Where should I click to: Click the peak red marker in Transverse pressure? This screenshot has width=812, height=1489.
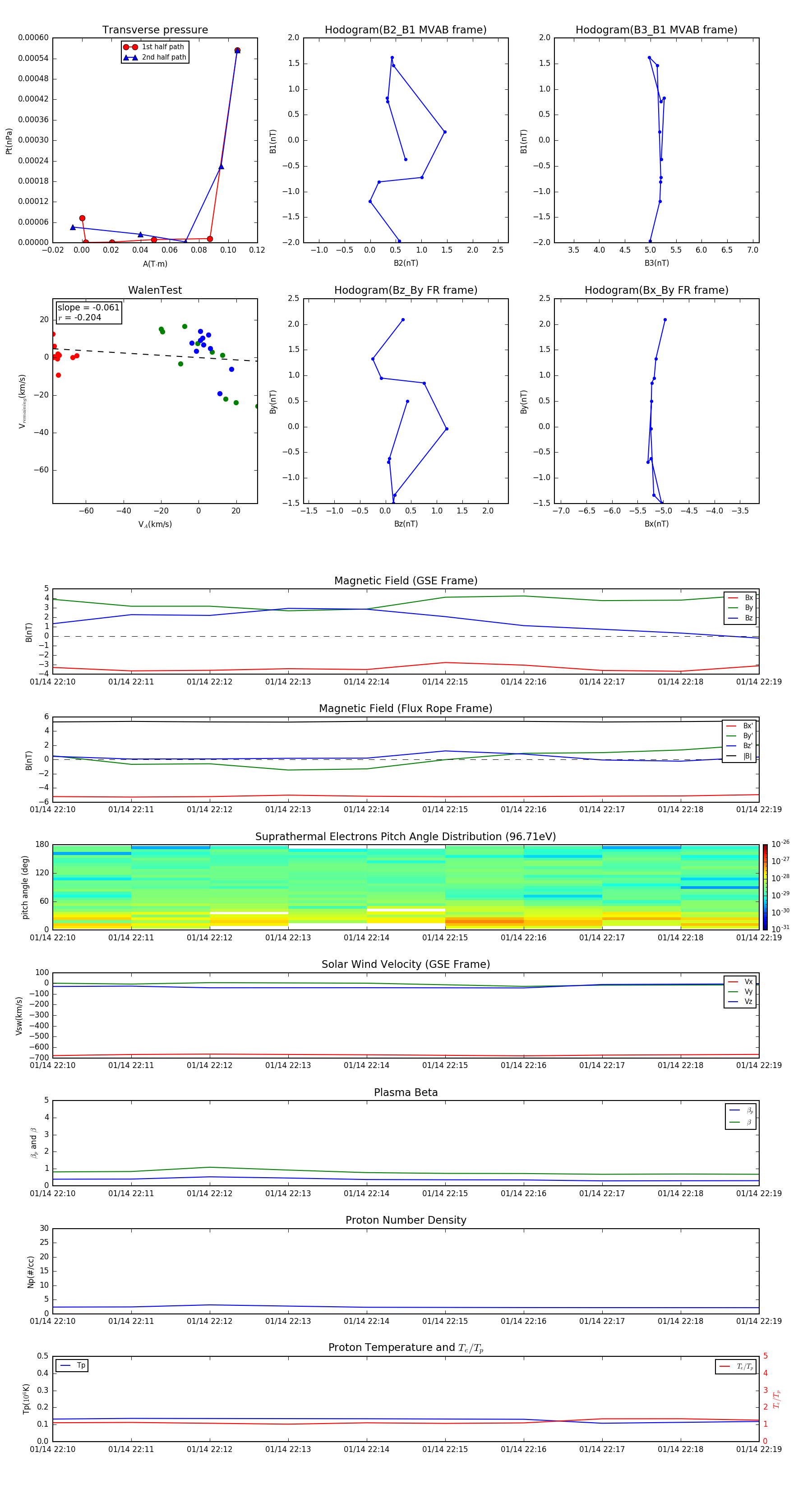(x=237, y=50)
